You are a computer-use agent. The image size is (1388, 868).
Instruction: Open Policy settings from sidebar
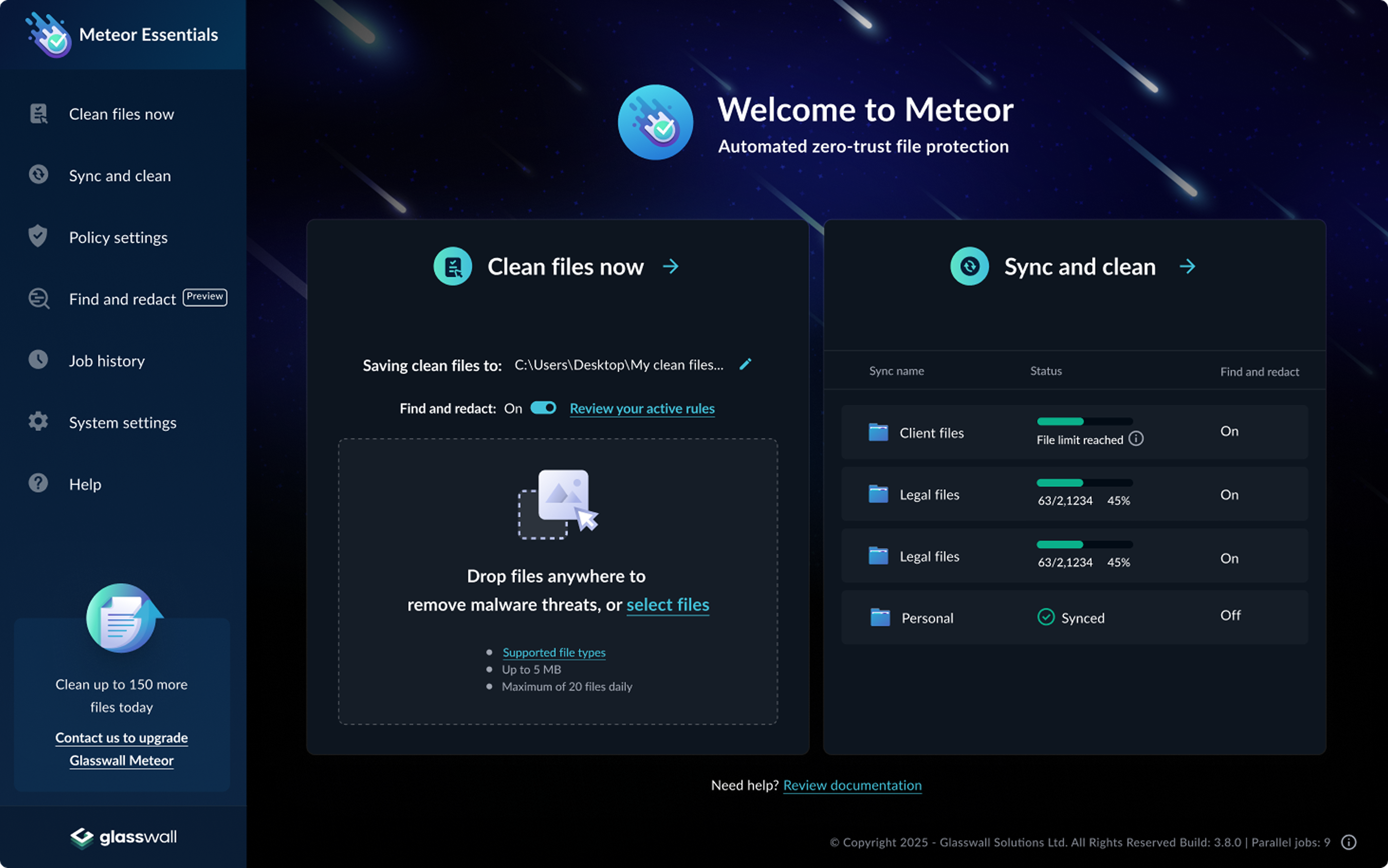118,238
